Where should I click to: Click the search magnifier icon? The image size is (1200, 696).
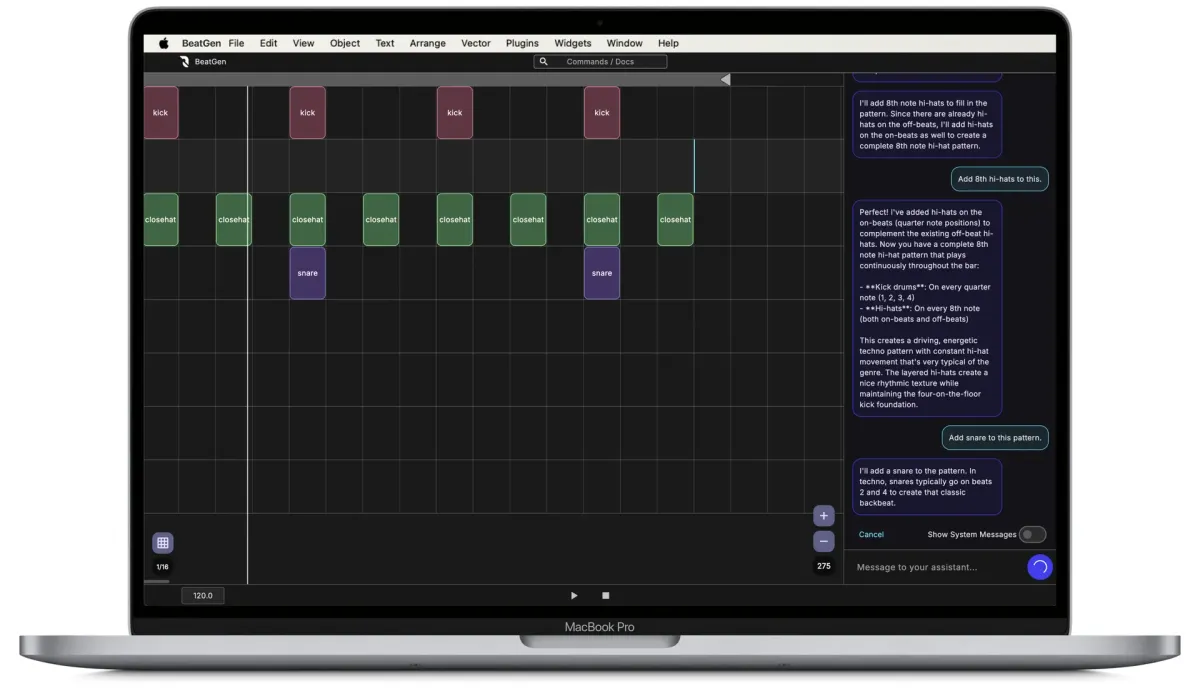(544, 62)
